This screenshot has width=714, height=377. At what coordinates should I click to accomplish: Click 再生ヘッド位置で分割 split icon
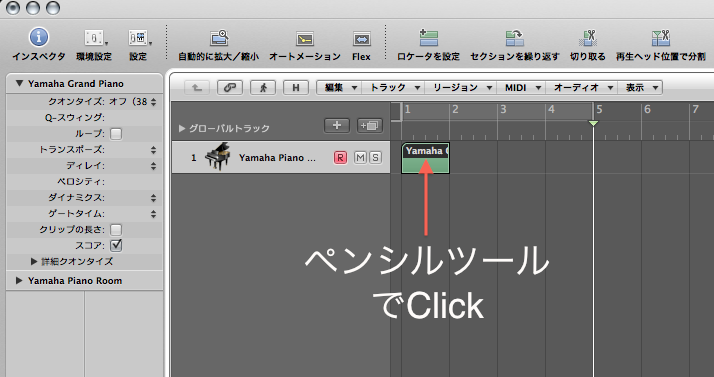[x=660, y=38]
